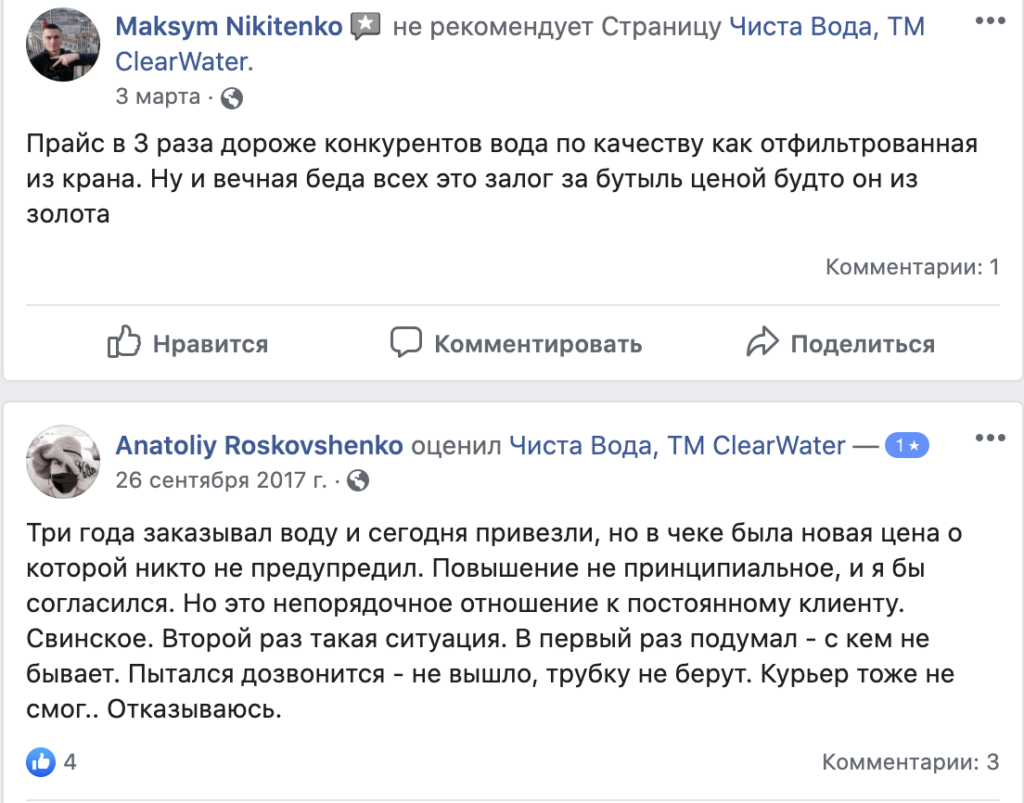Open Maksym Nikitenko profile link
1024x803 pixels.
pos(229,27)
